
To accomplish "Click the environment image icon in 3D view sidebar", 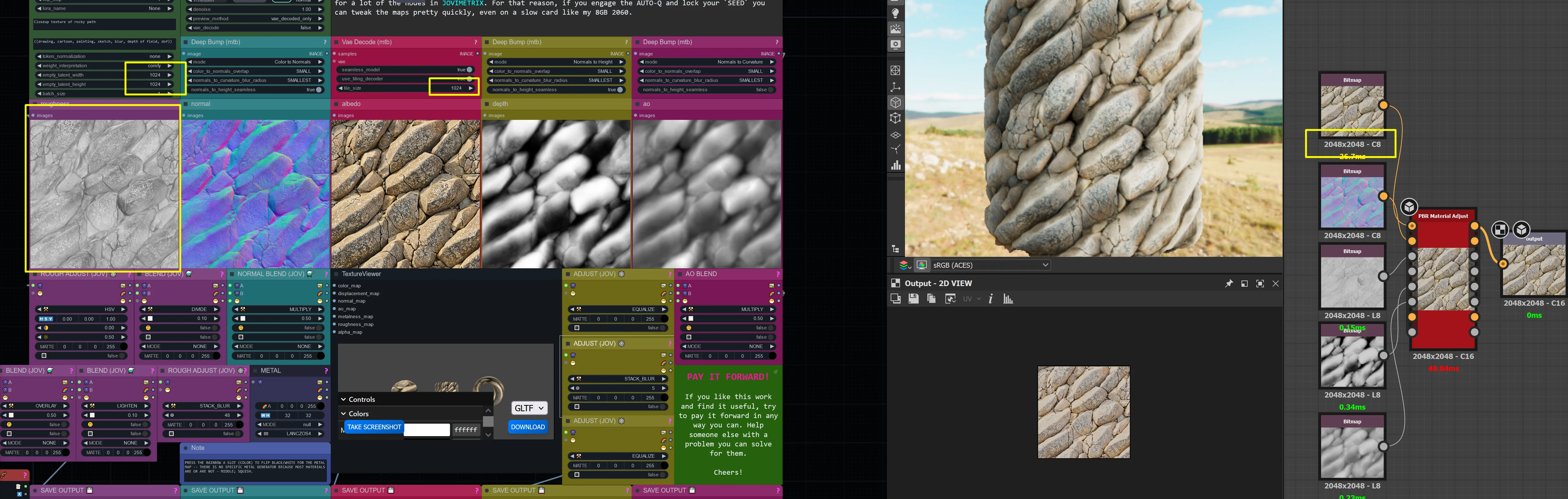I will (895, 29).
